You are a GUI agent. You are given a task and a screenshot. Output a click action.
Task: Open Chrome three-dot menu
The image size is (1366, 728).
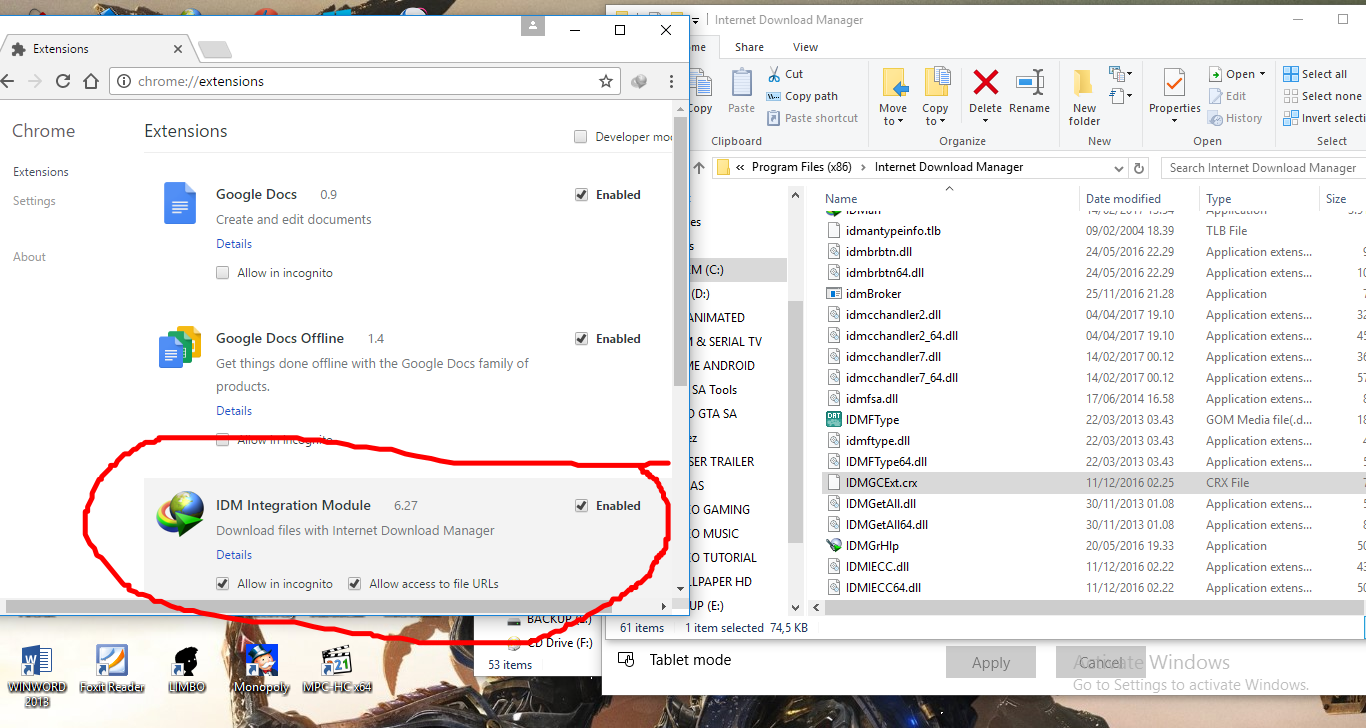[x=670, y=81]
